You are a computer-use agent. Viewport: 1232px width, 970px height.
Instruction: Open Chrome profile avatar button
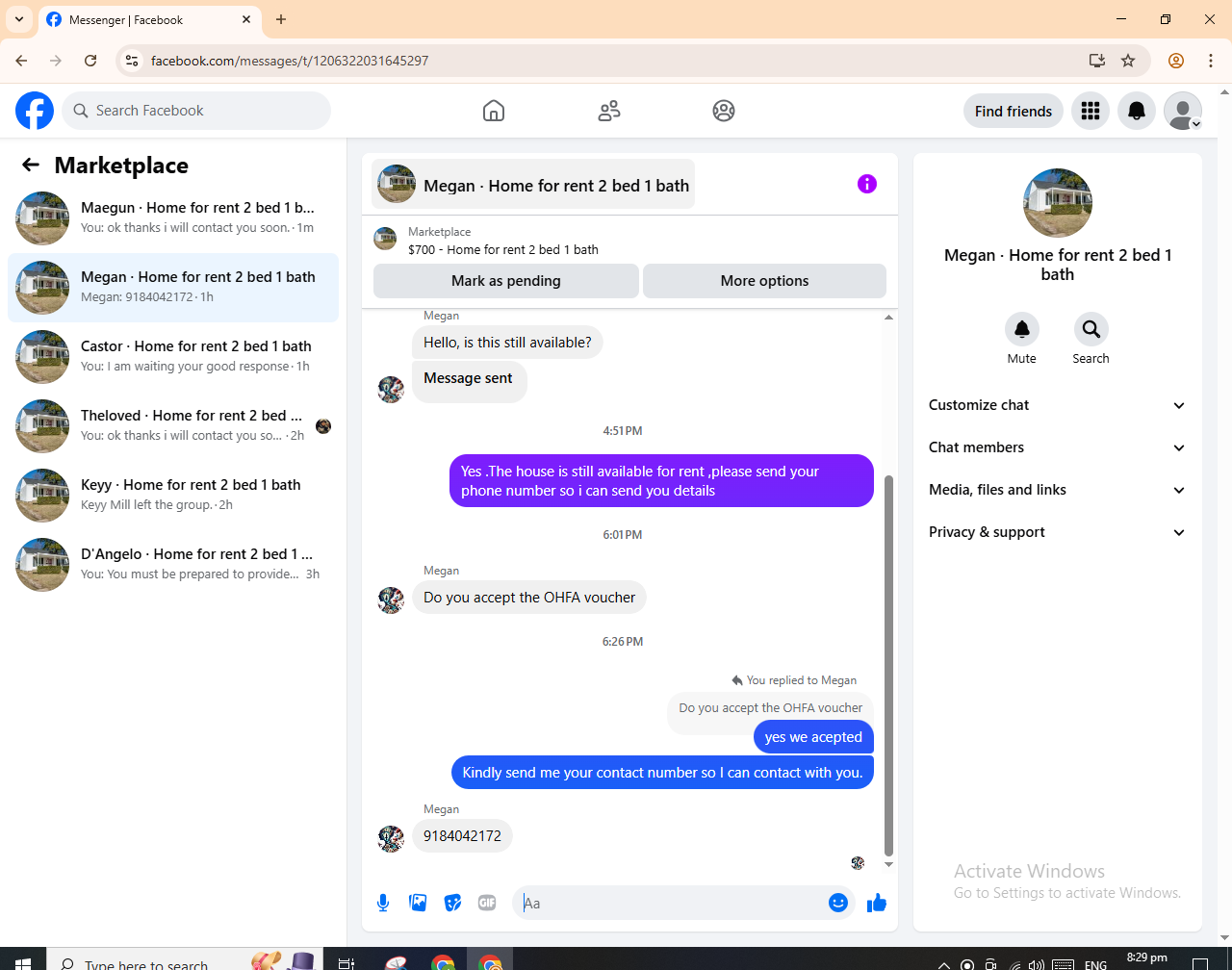tap(1176, 61)
